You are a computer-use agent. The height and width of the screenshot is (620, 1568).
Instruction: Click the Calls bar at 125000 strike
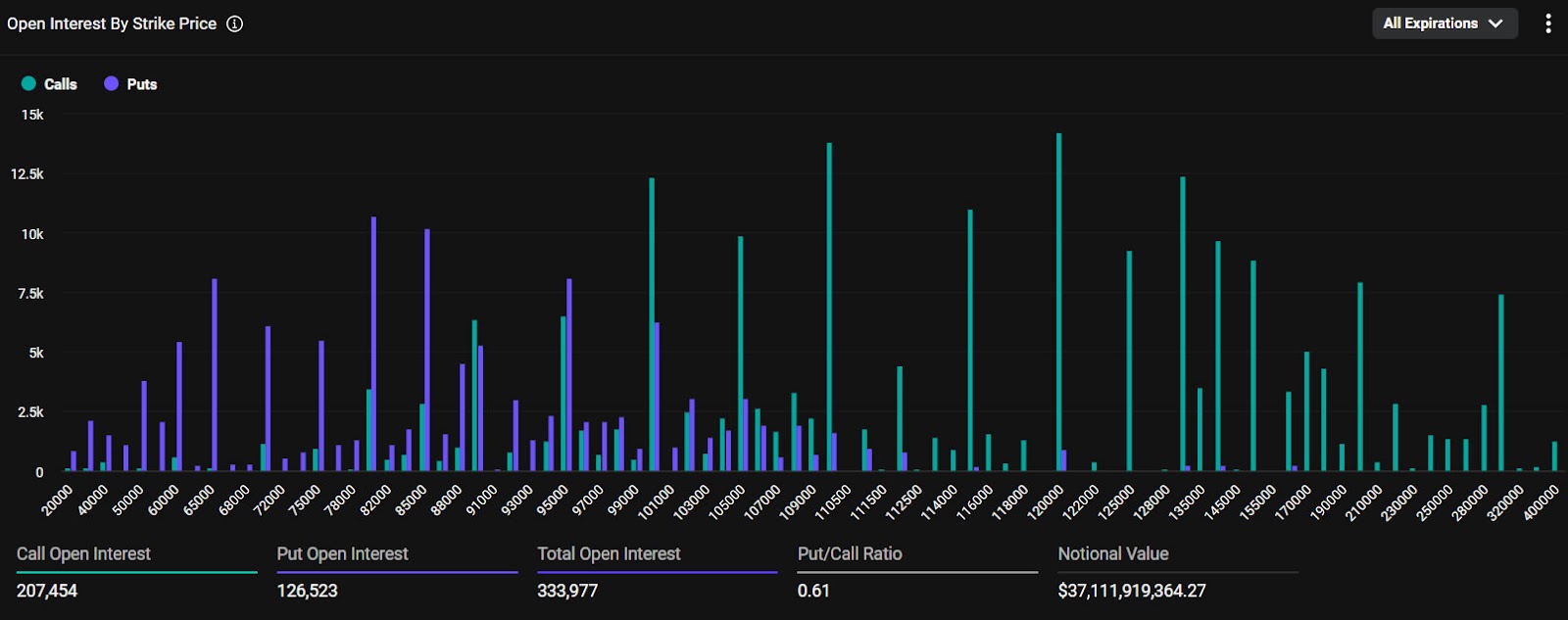(x=1129, y=362)
